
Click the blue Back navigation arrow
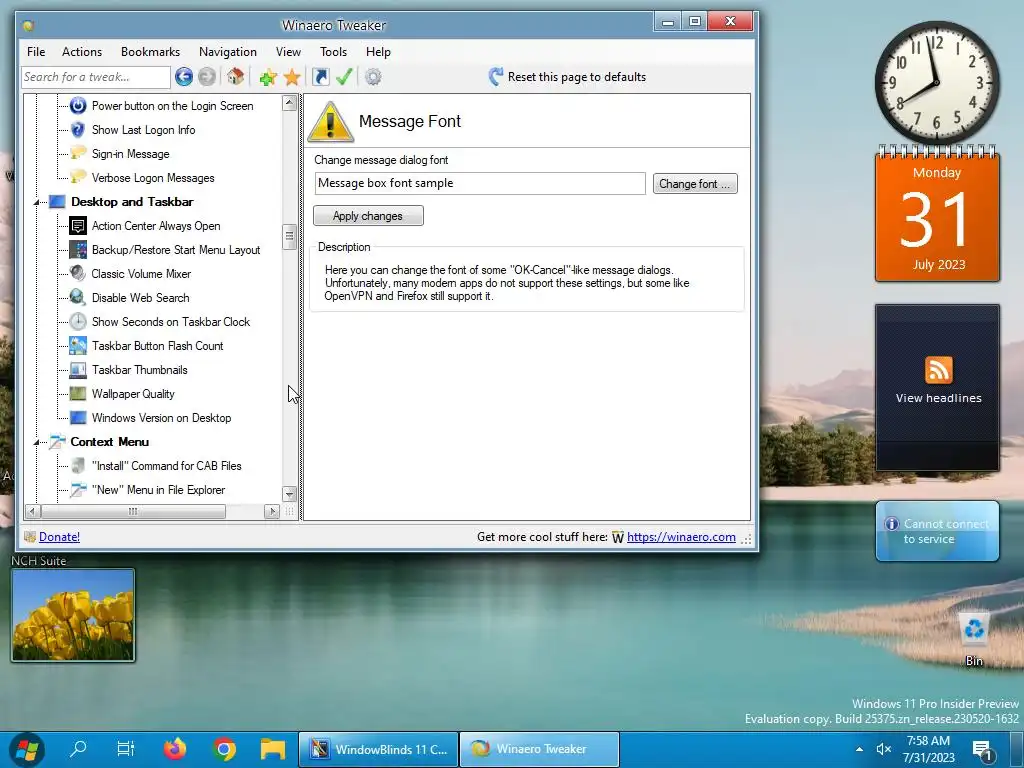point(184,77)
